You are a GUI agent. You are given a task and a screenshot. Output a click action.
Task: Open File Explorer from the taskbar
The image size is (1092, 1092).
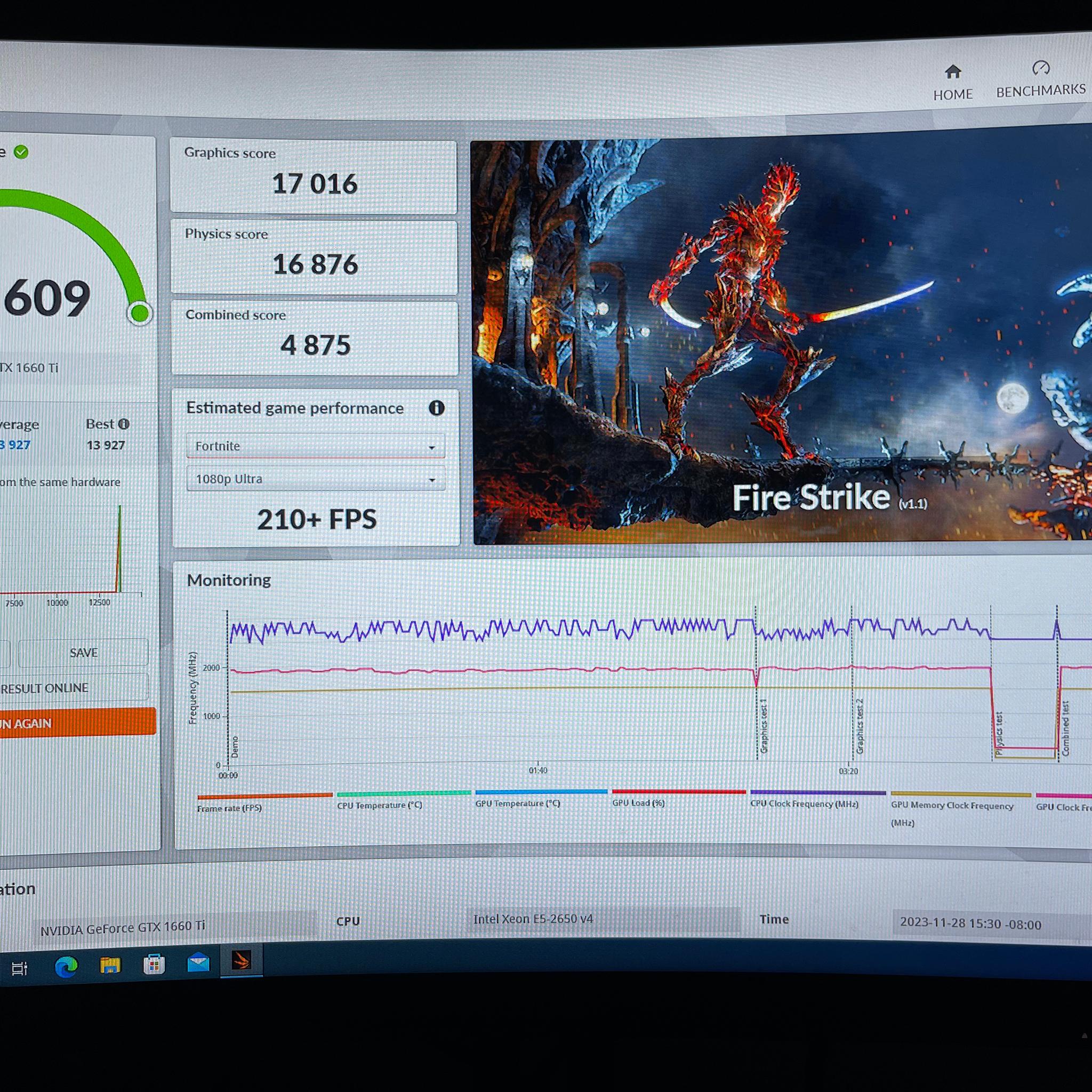click(110, 966)
